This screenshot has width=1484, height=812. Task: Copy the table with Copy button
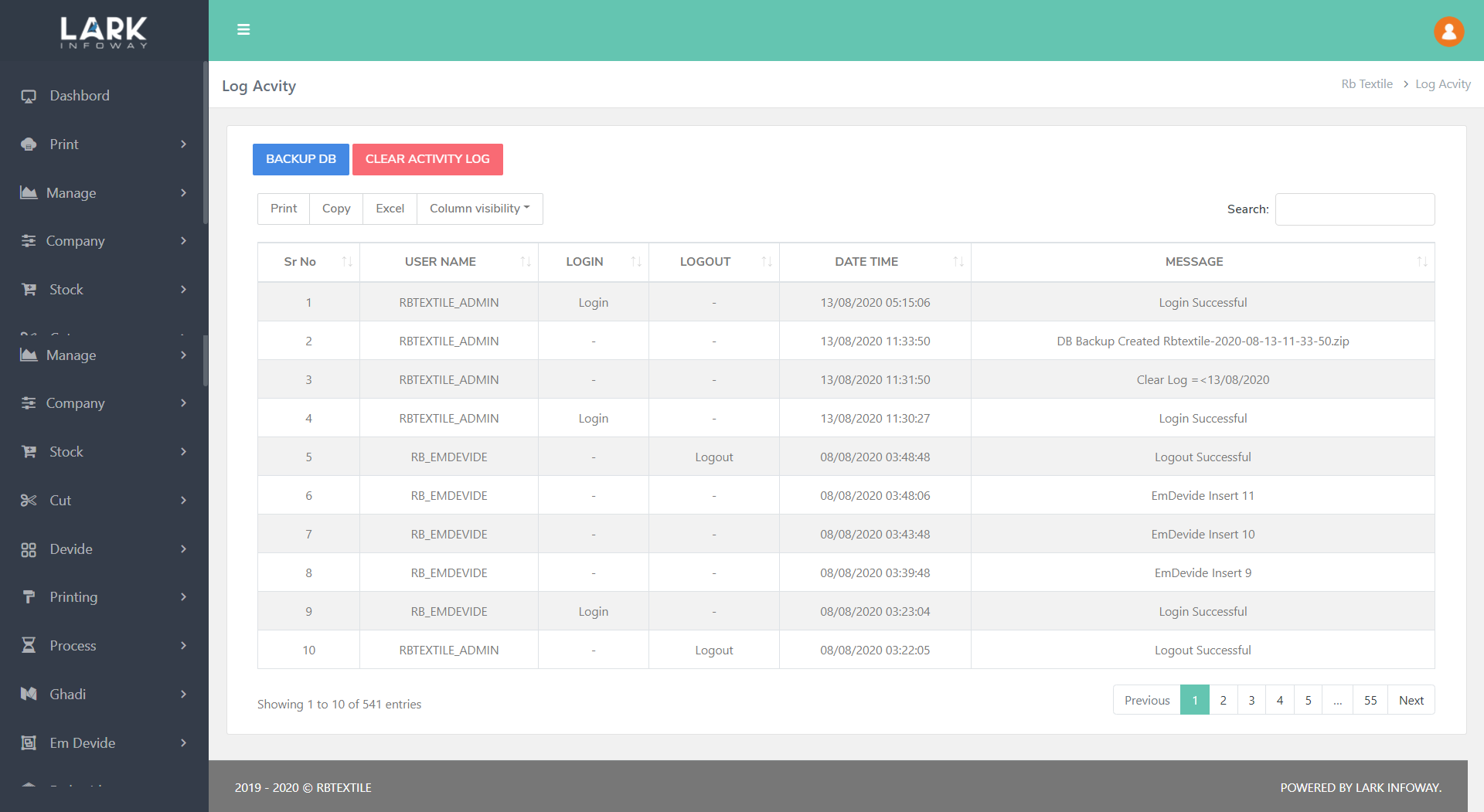336,209
